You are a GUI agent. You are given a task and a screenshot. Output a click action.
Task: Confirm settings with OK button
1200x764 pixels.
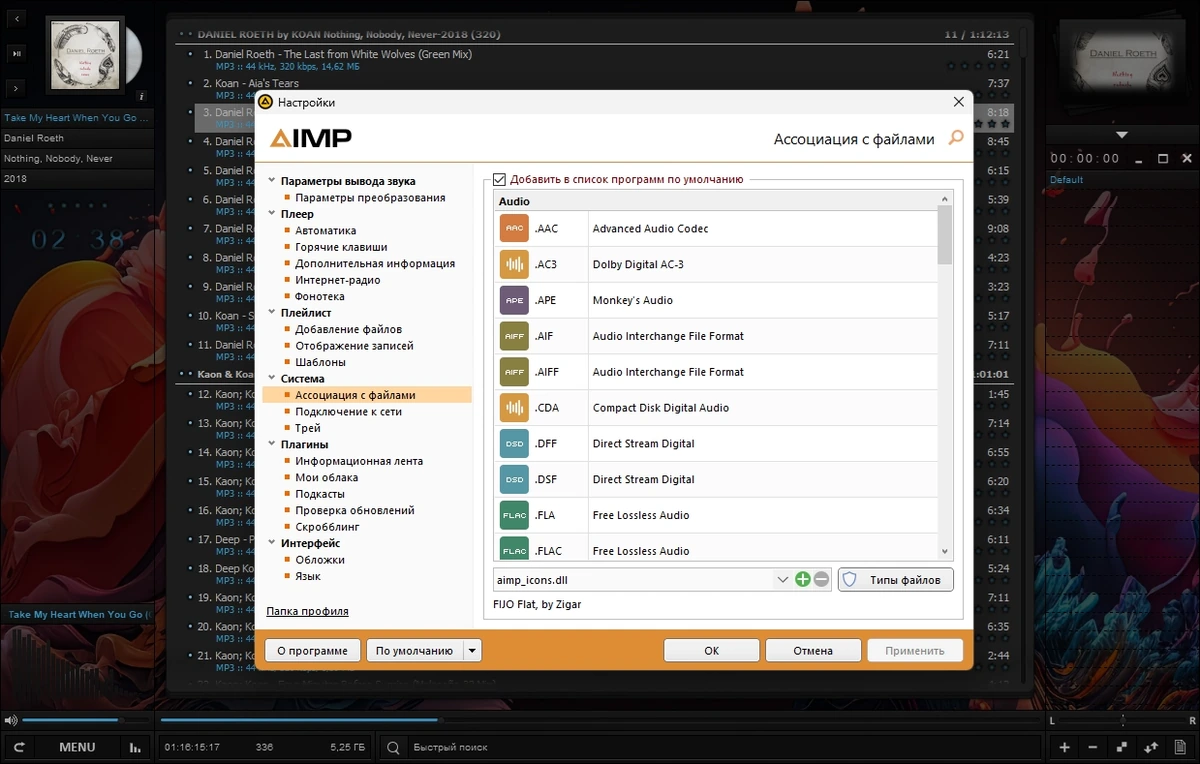click(x=712, y=651)
